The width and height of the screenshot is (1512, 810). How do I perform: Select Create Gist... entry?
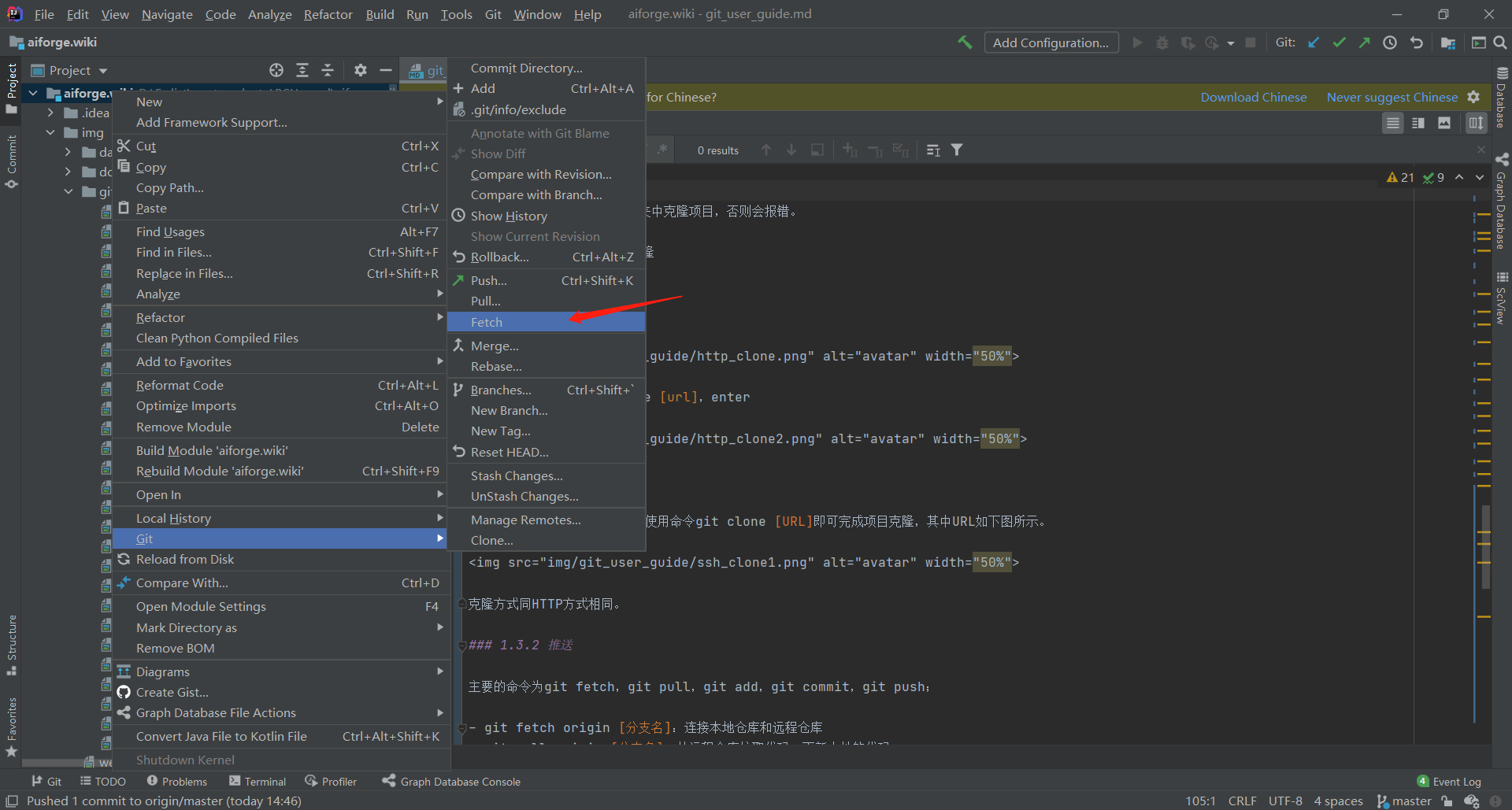click(280, 692)
